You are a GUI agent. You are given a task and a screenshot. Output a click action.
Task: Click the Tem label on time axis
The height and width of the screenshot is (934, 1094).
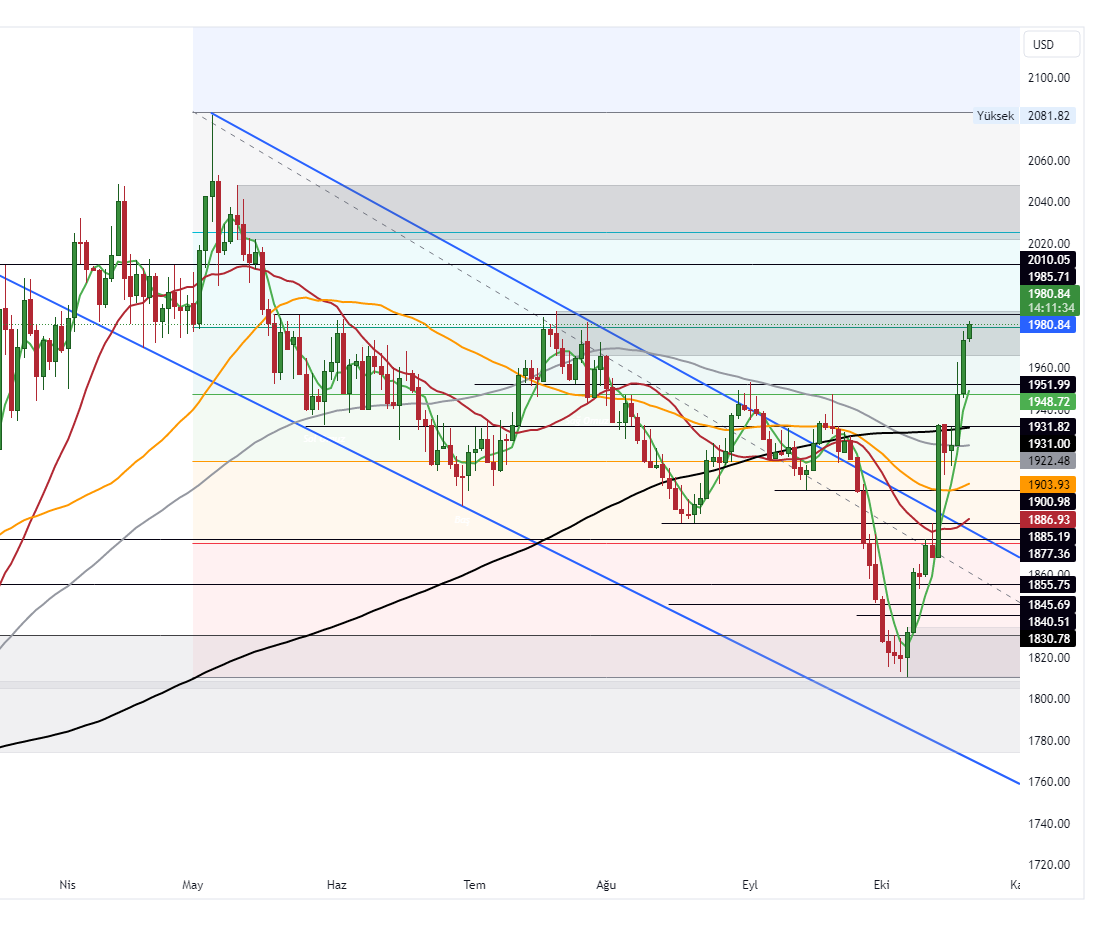[x=474, y=885]
